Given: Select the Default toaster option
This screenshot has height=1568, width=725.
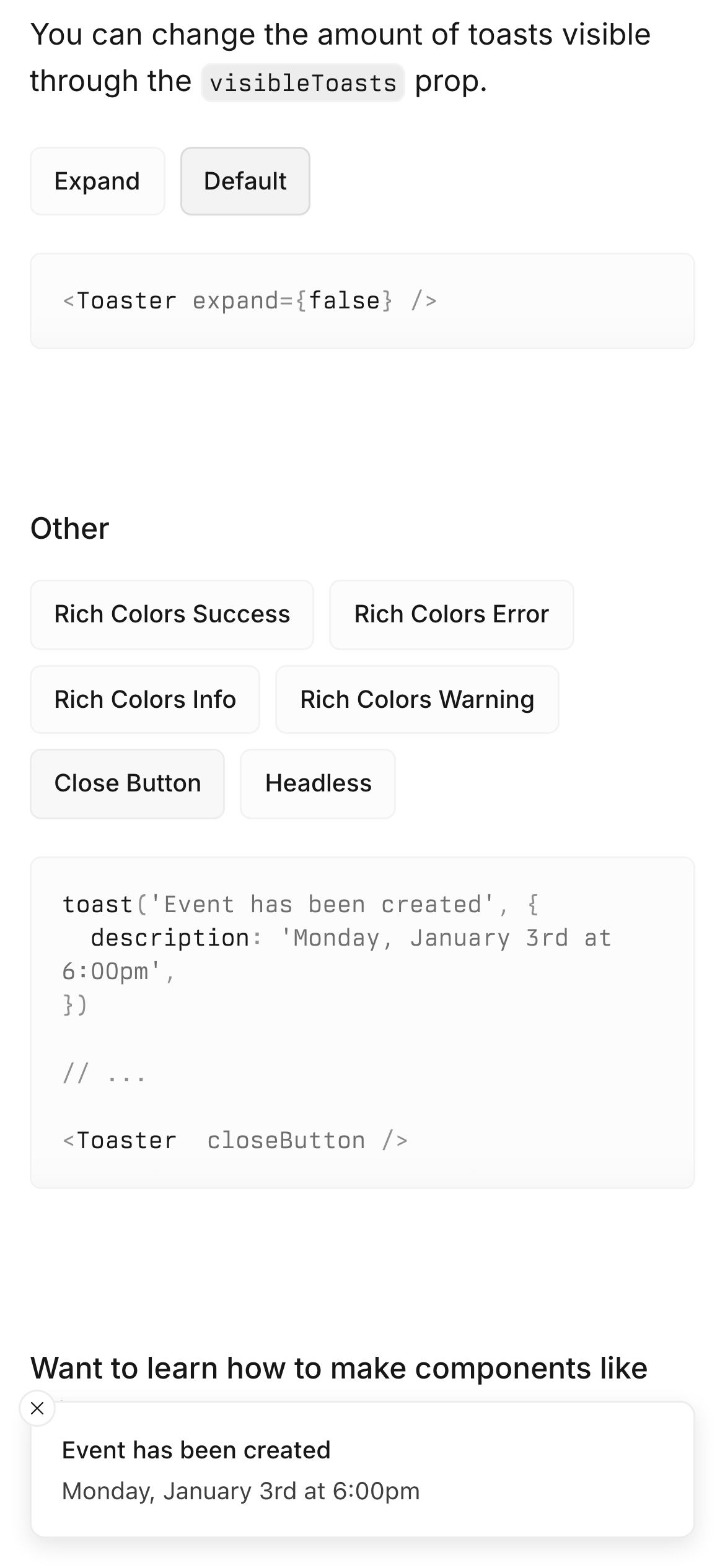Looking at the screenshot, I should click(245, 181).
